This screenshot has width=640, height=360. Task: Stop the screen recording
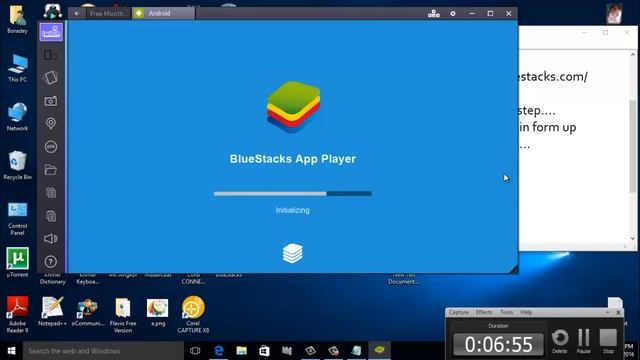tap(608, 342)
